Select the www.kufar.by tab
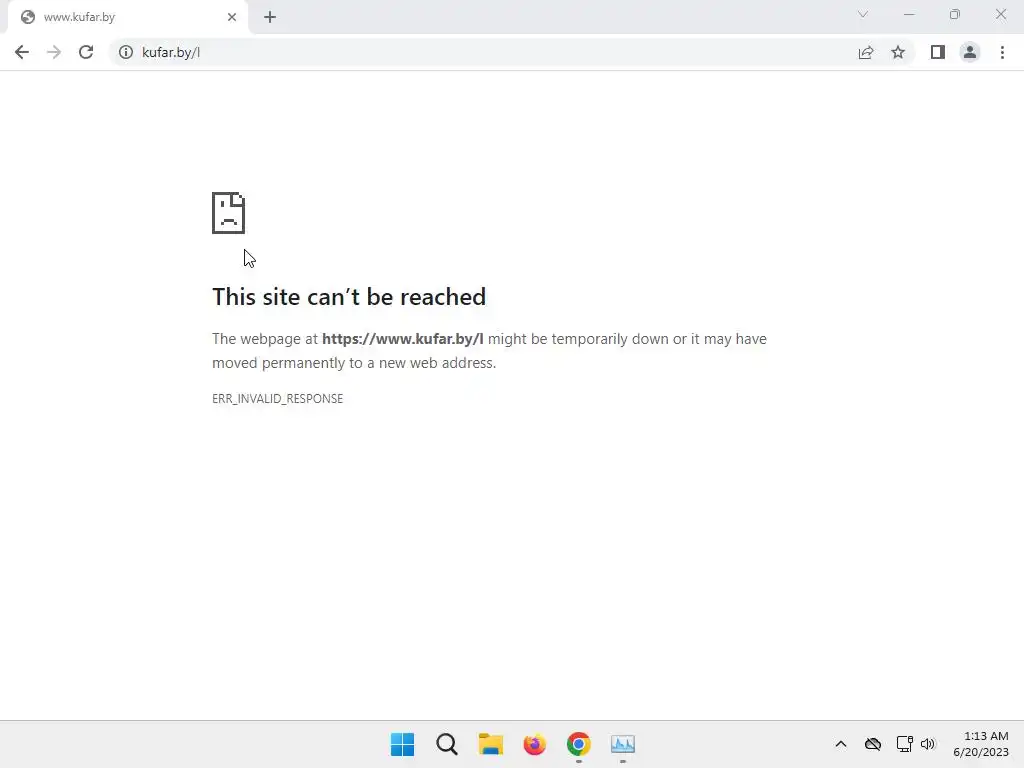Screen dimensions: 1024x768 tap(127, 17)
